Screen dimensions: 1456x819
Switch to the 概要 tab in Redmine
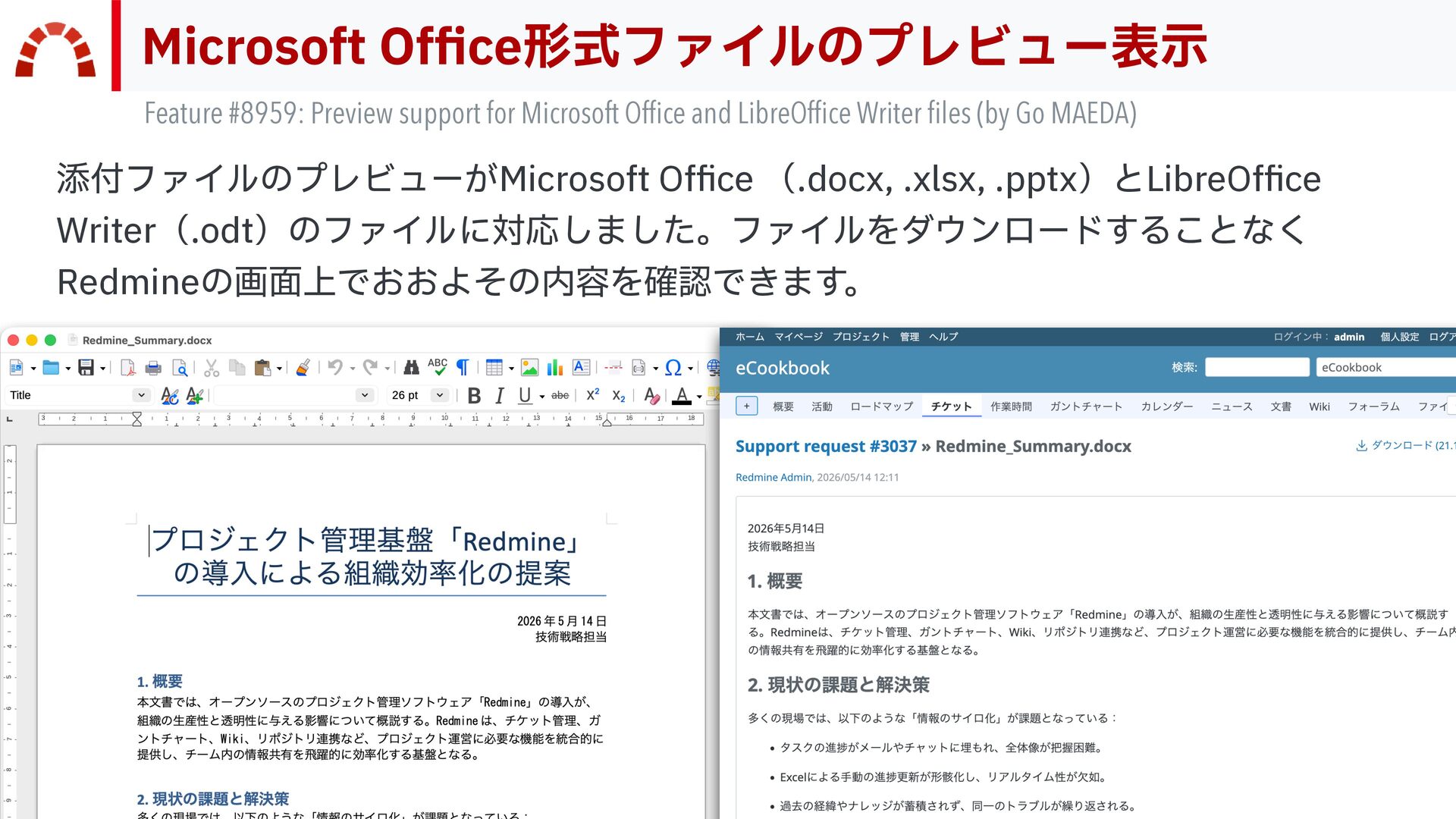click(783, 406)
